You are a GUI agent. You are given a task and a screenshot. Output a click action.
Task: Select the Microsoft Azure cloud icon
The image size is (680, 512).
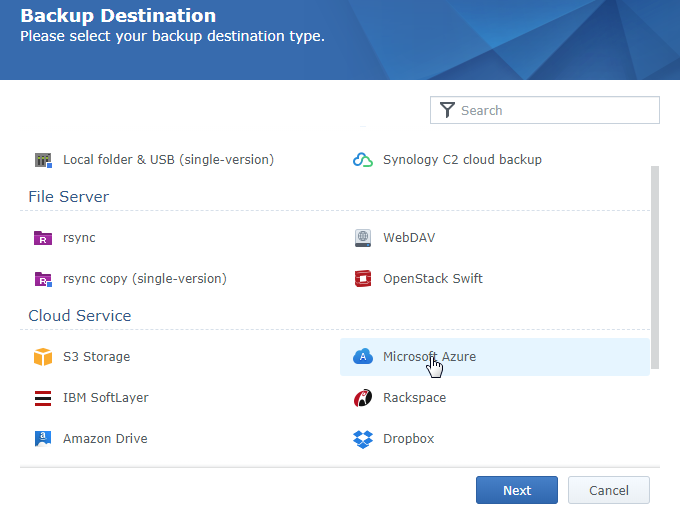click(x=363, y=357)
